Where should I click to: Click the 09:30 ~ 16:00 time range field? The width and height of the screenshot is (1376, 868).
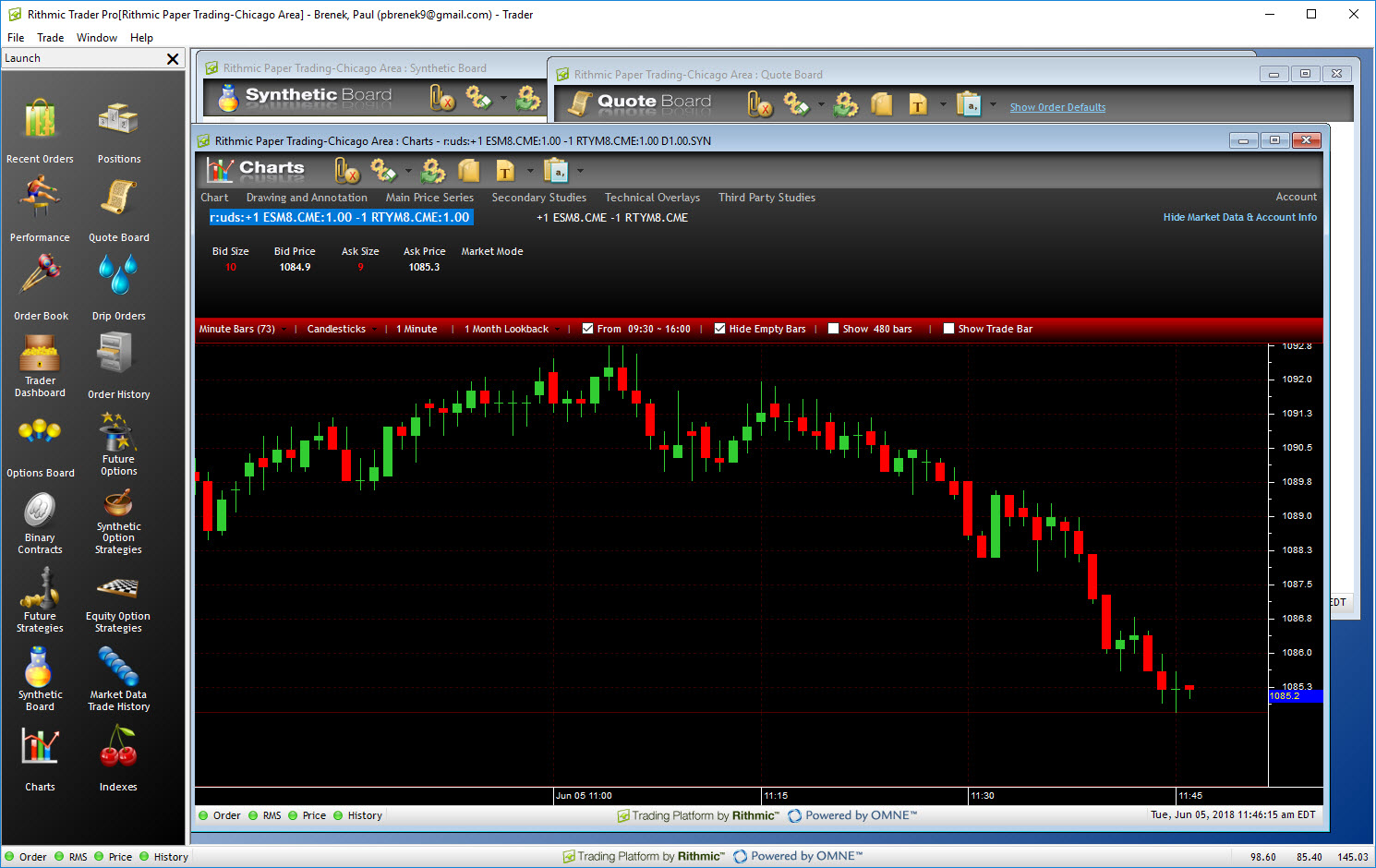pos(659,329)
